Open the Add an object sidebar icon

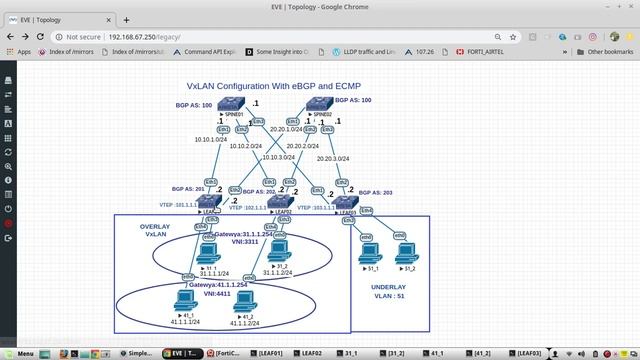click(8, 80)
